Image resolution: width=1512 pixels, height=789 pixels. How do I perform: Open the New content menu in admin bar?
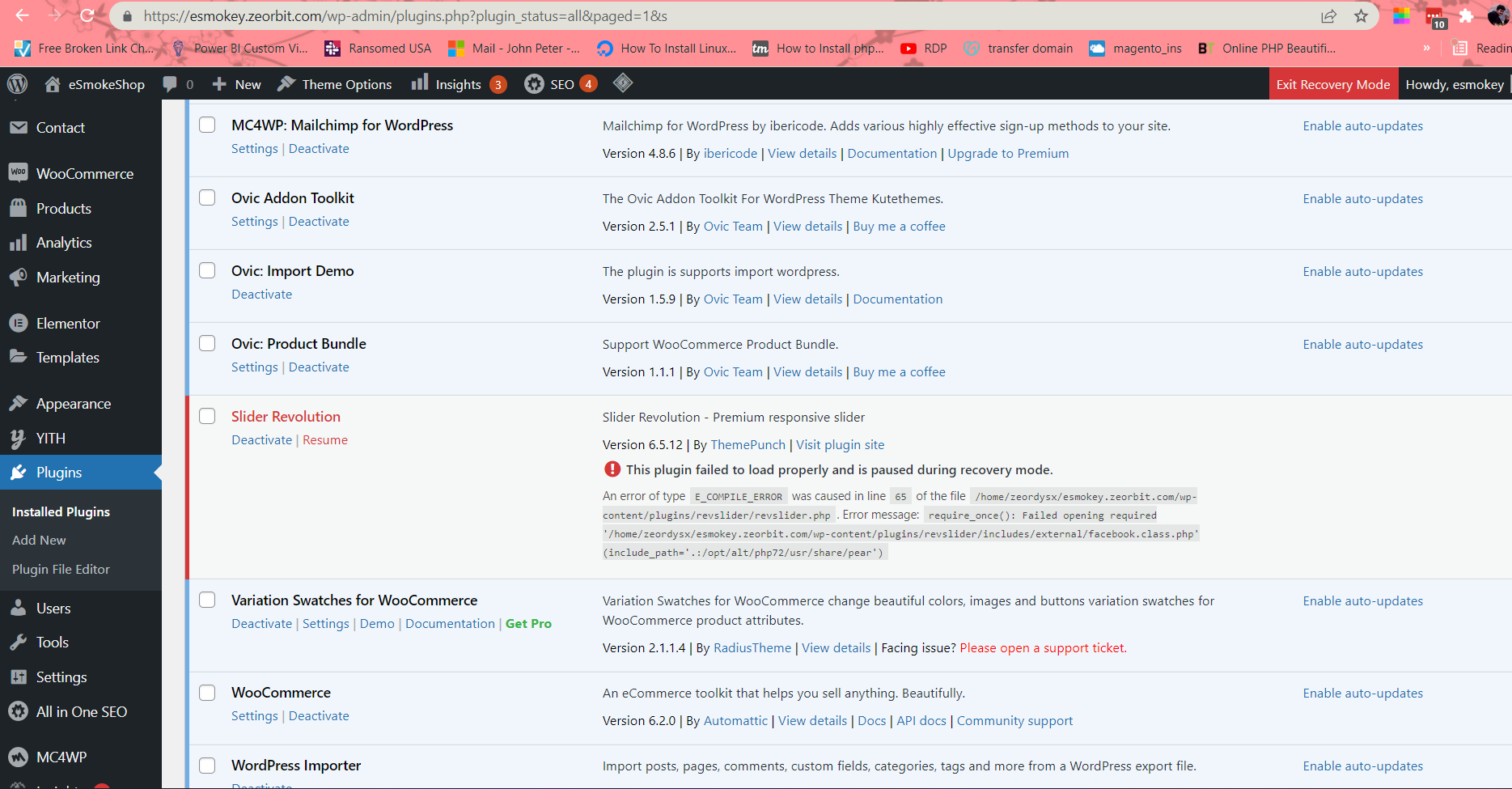point(237,84)
